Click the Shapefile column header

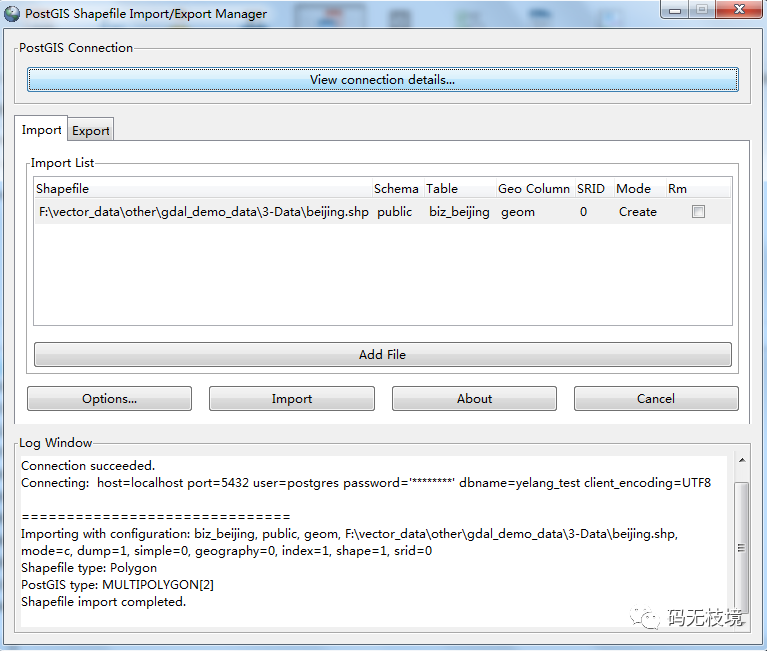click(x=203, y=189)
